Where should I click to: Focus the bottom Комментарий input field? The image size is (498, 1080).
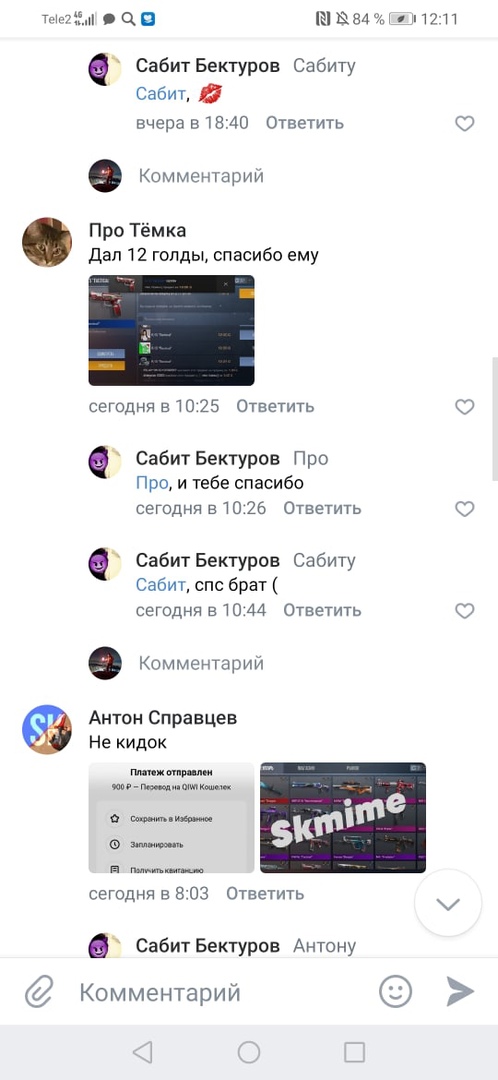pyautogui.click(x=220, y=993)
